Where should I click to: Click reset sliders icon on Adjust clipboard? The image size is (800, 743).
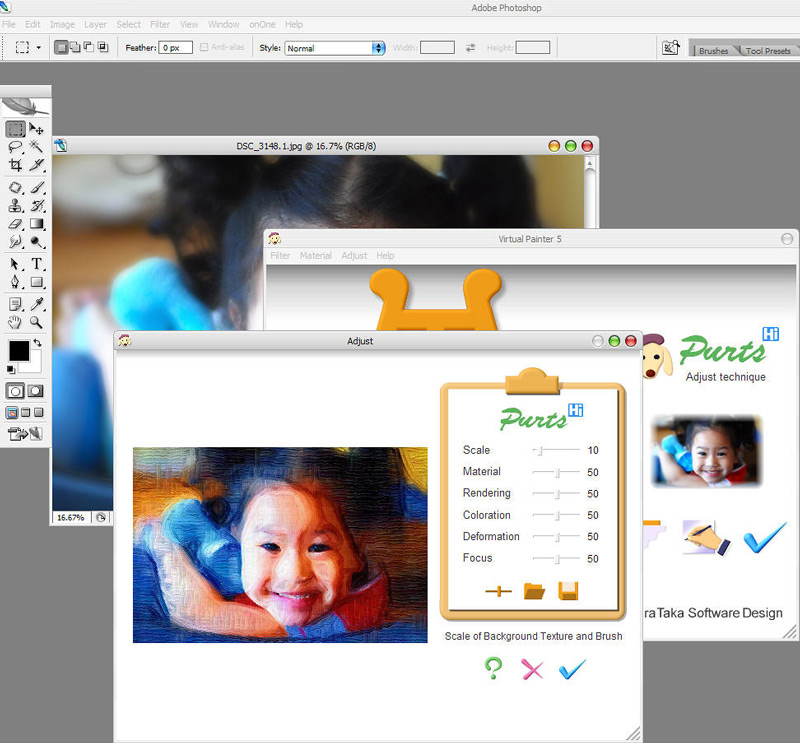click(498, 591)
